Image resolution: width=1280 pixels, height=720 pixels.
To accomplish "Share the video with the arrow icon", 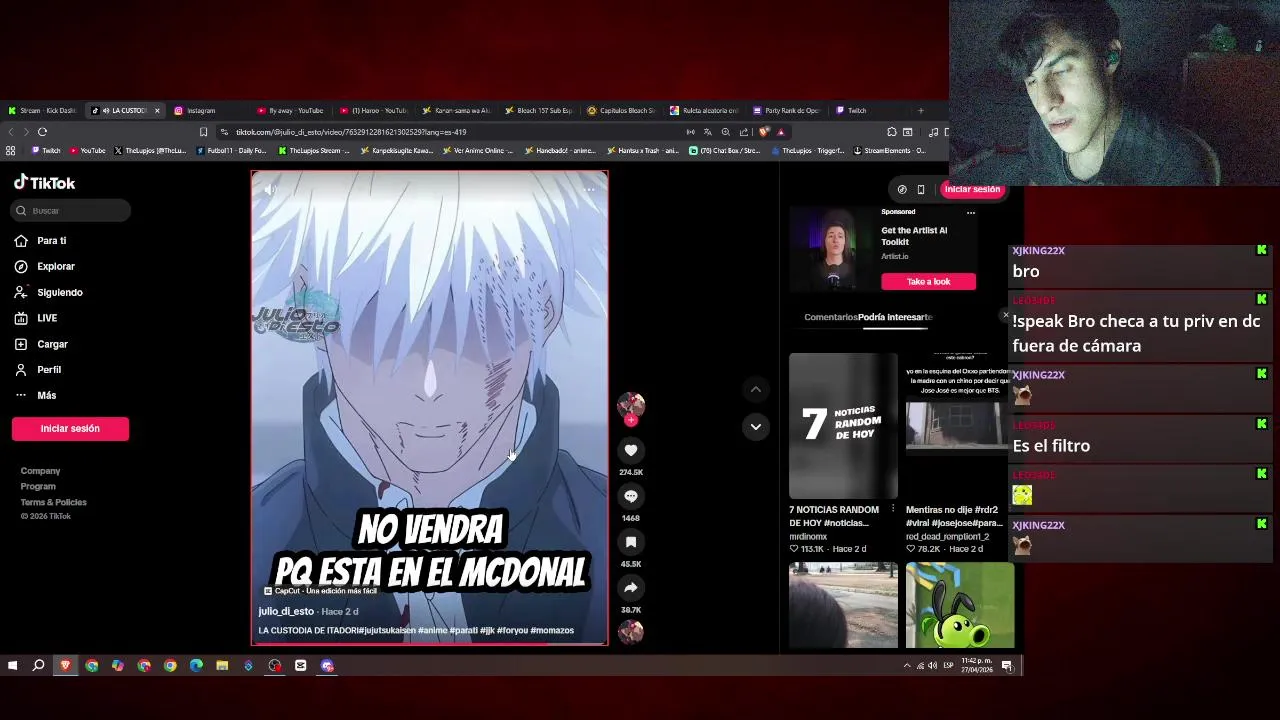I will (631, 588).
